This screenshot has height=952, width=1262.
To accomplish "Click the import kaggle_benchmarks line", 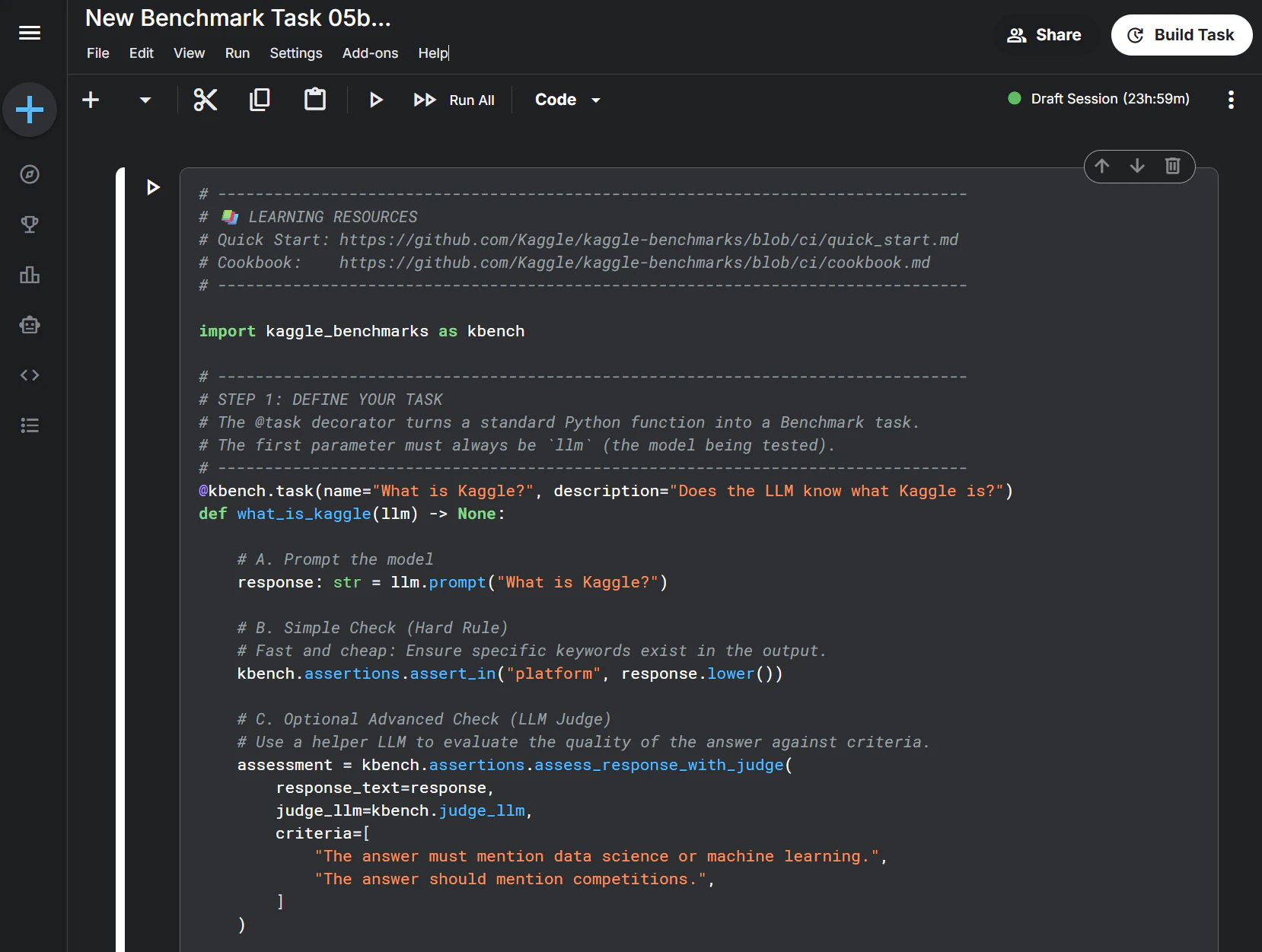I will coord(362,331).
